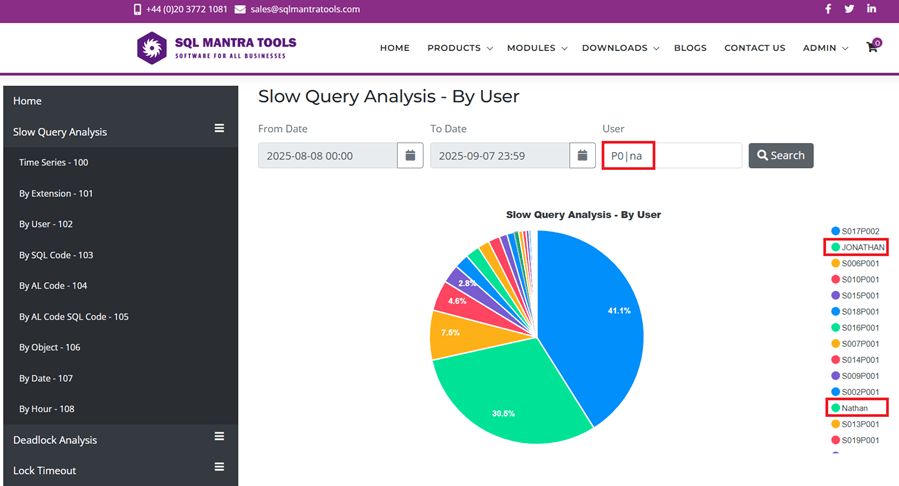Toggle S019P001 legend entry

click(x=855, y=440)
